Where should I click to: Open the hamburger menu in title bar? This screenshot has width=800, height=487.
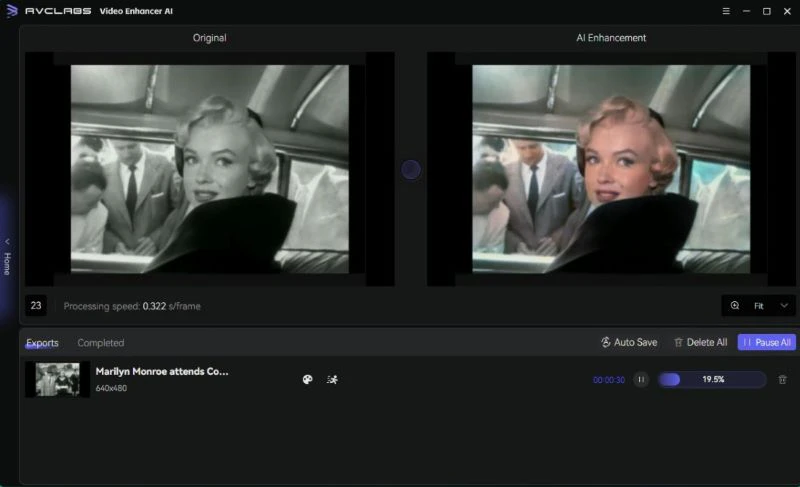(726, 11)
